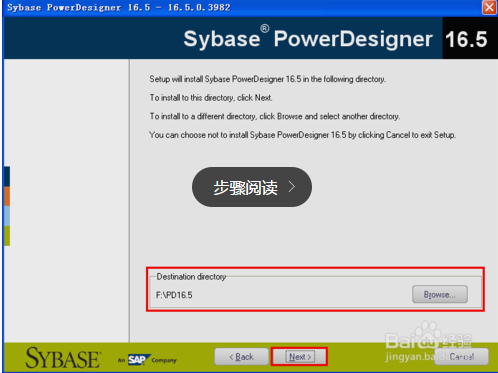This screenshot has height=373, width=498.
Task: Close the setup window with X
Action: [489, 7]
